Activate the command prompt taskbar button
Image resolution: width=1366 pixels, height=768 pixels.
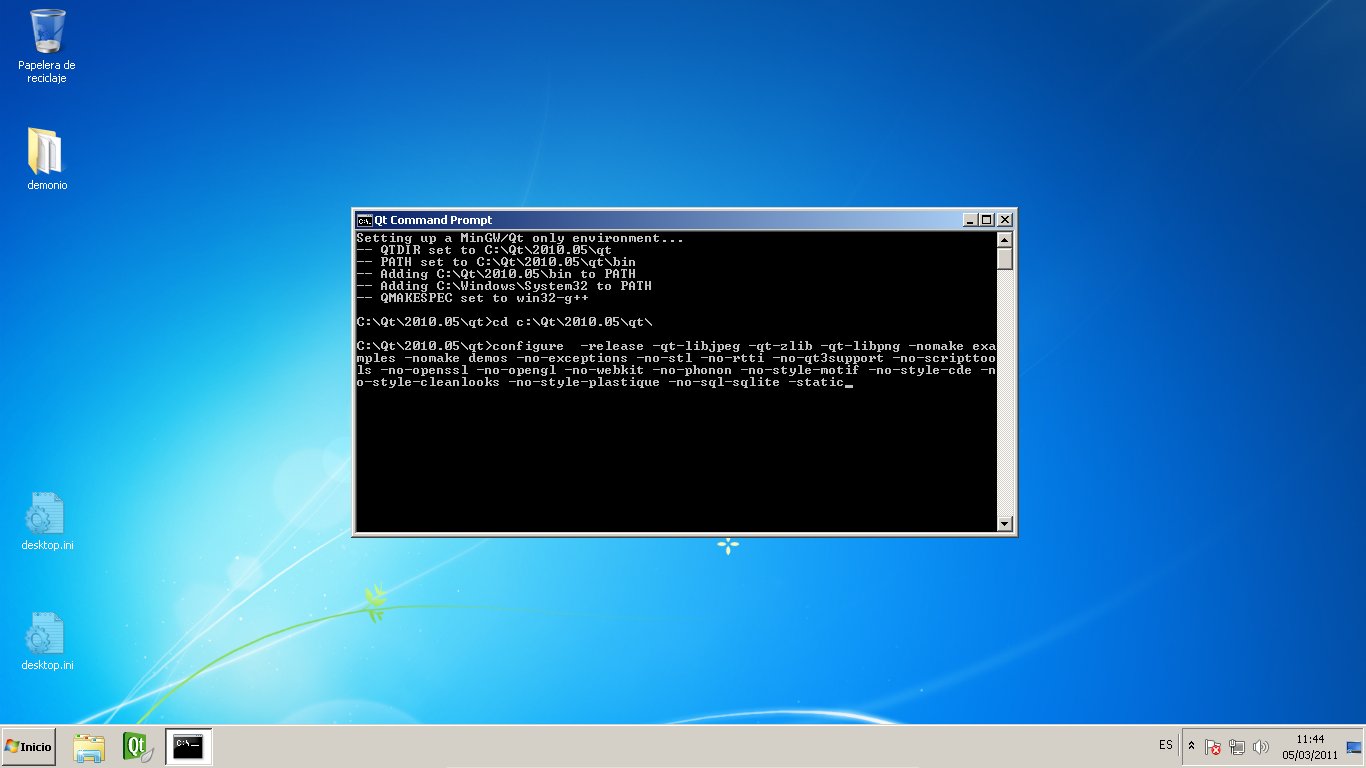coord(189,747)
